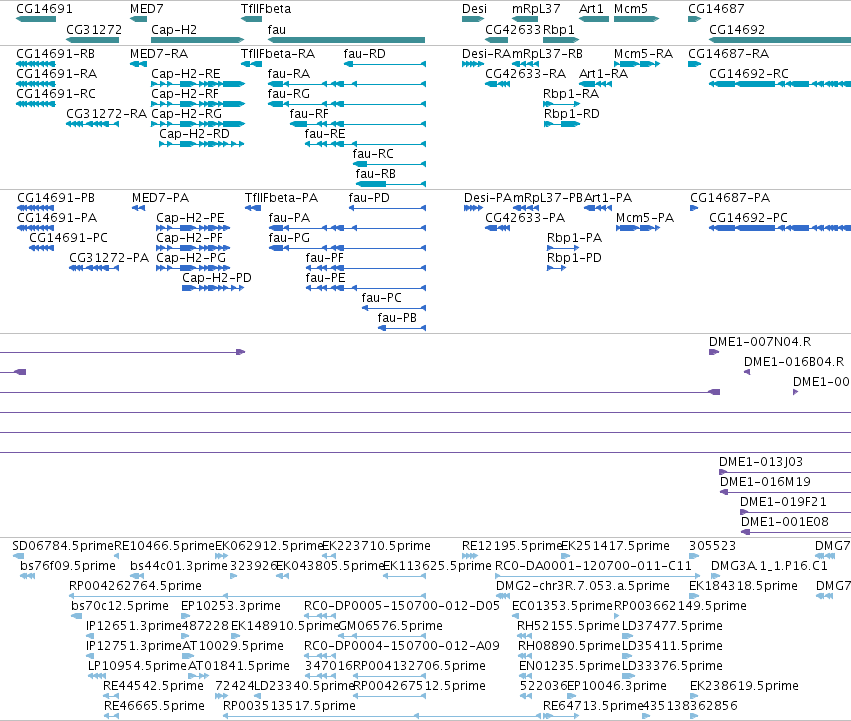851x721 pixels.
Task: Select BAC clone DME1-013J03
Action: pyautogui.click(x=760, y=462)
